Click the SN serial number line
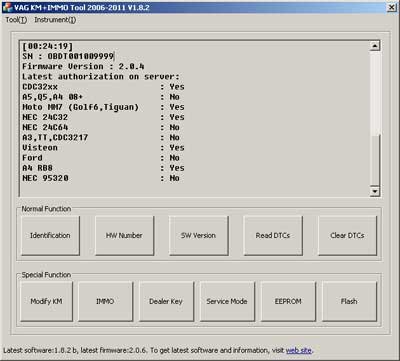 (x=68, y=56)
